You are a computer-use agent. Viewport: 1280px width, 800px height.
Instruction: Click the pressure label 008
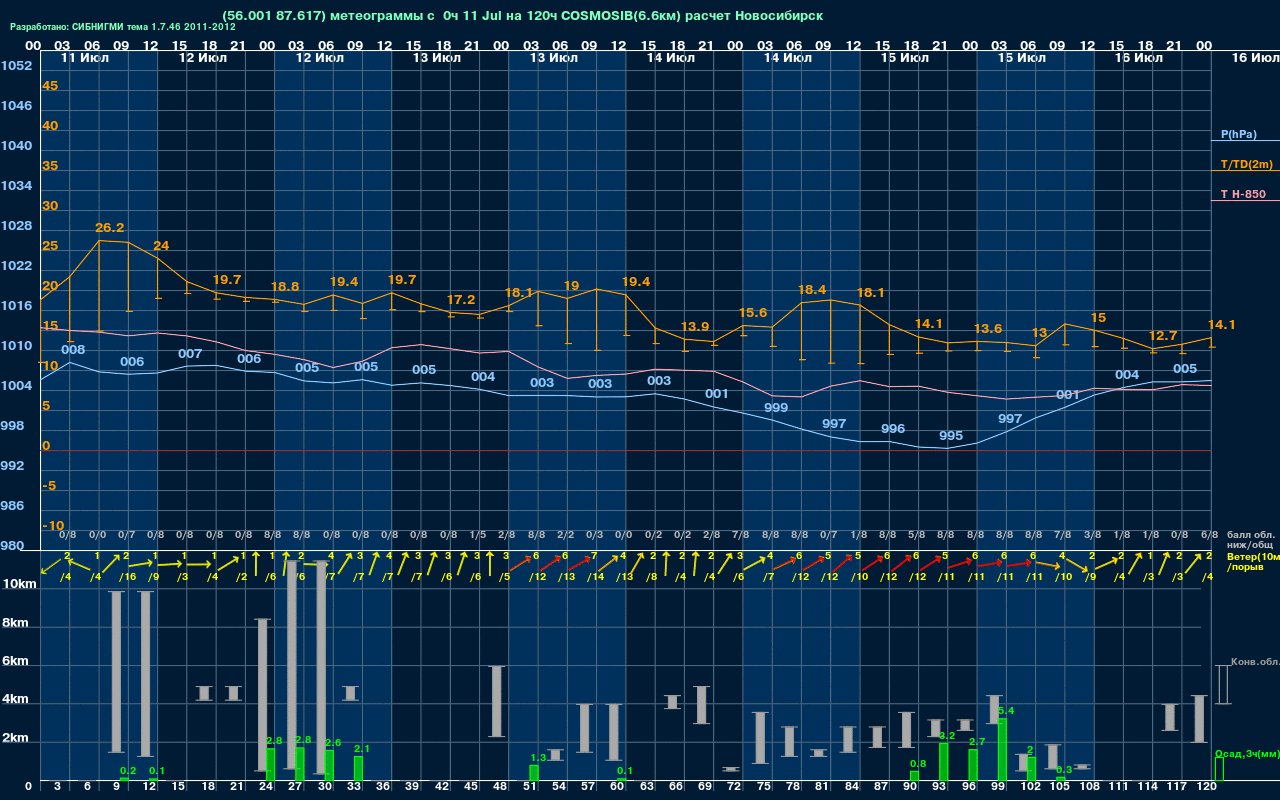pyautogui.click(x=73, y=350)
